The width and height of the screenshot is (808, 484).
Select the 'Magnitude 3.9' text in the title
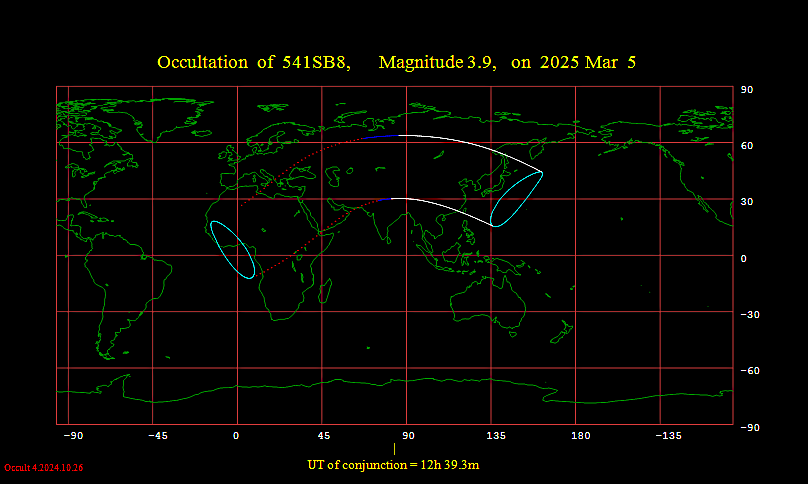[436, 63]
